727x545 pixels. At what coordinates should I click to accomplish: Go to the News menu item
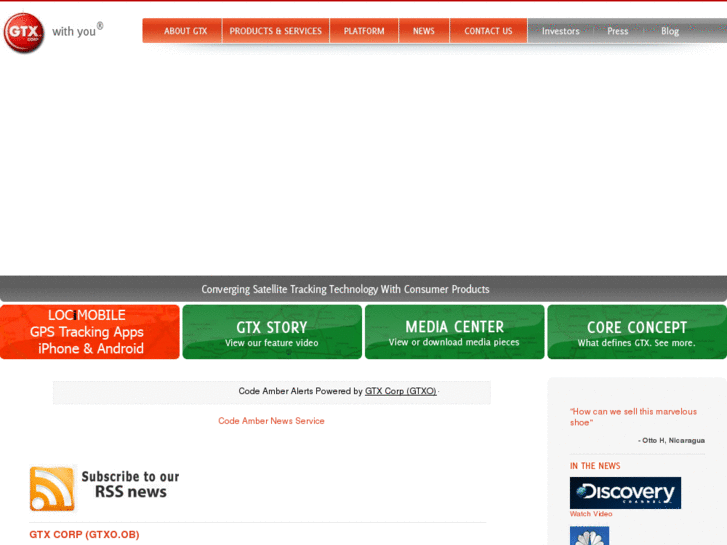(x=424, y=31)
